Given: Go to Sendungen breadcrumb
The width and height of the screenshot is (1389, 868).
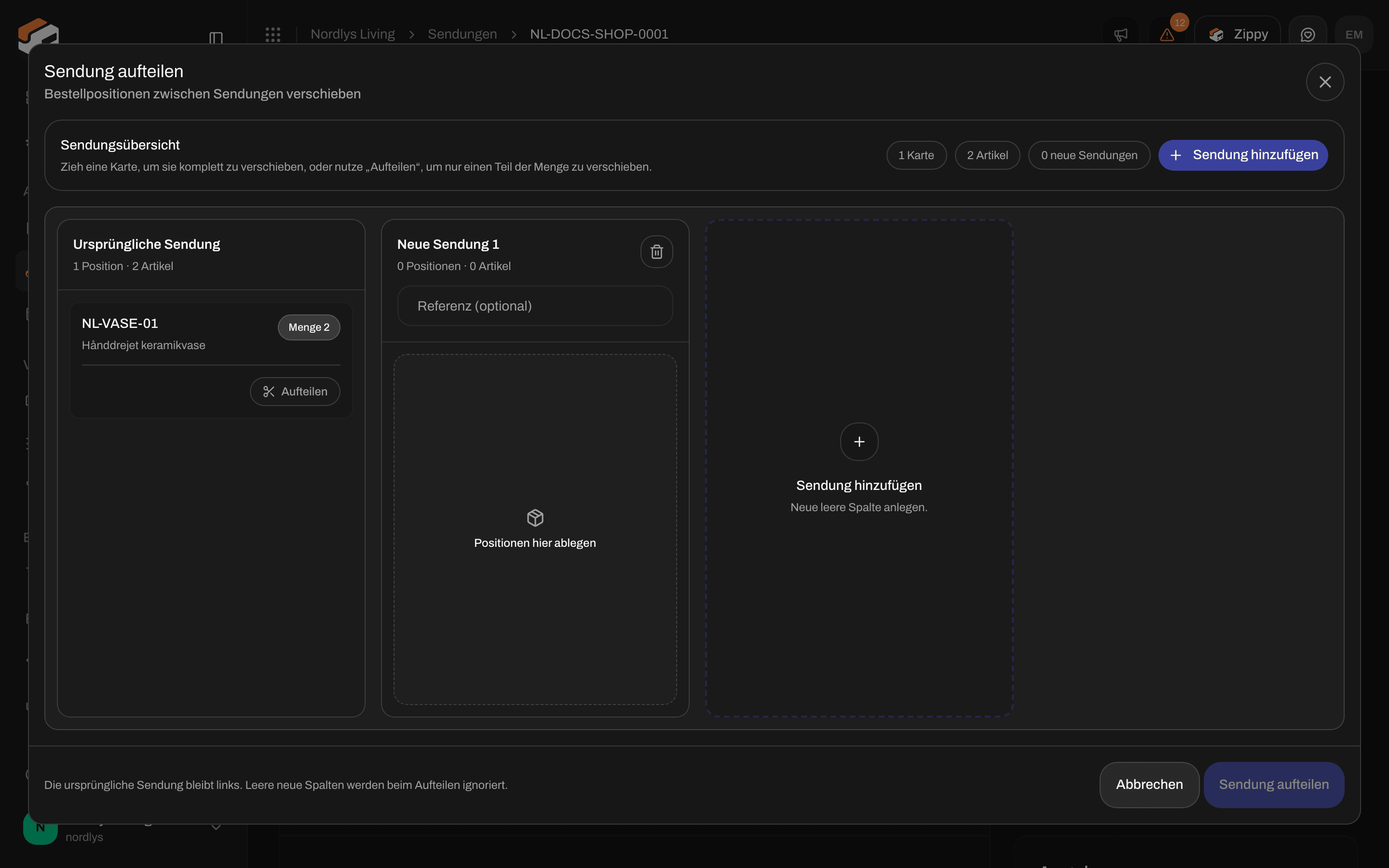Looking at the screenshot, I should 462,34.
